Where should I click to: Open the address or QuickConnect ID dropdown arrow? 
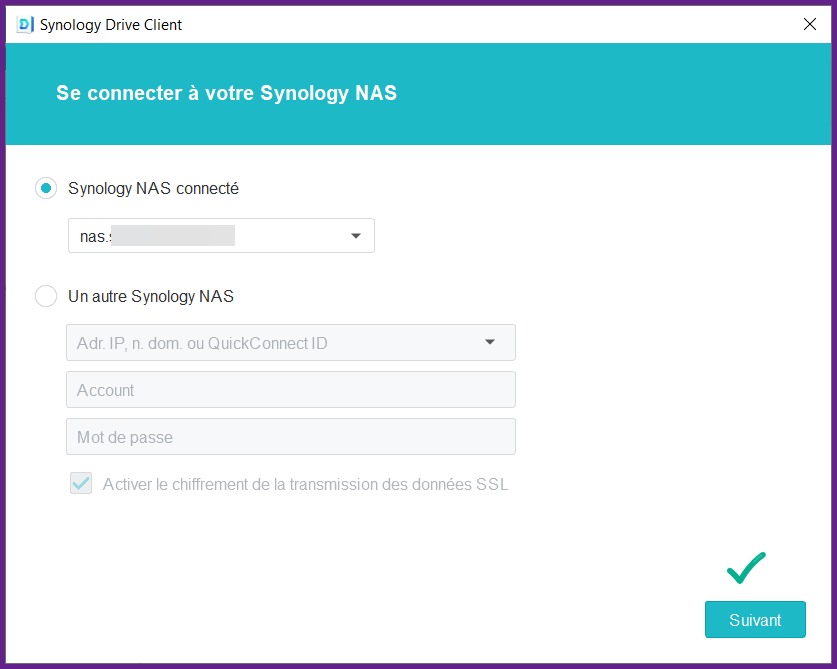(490, 342)
